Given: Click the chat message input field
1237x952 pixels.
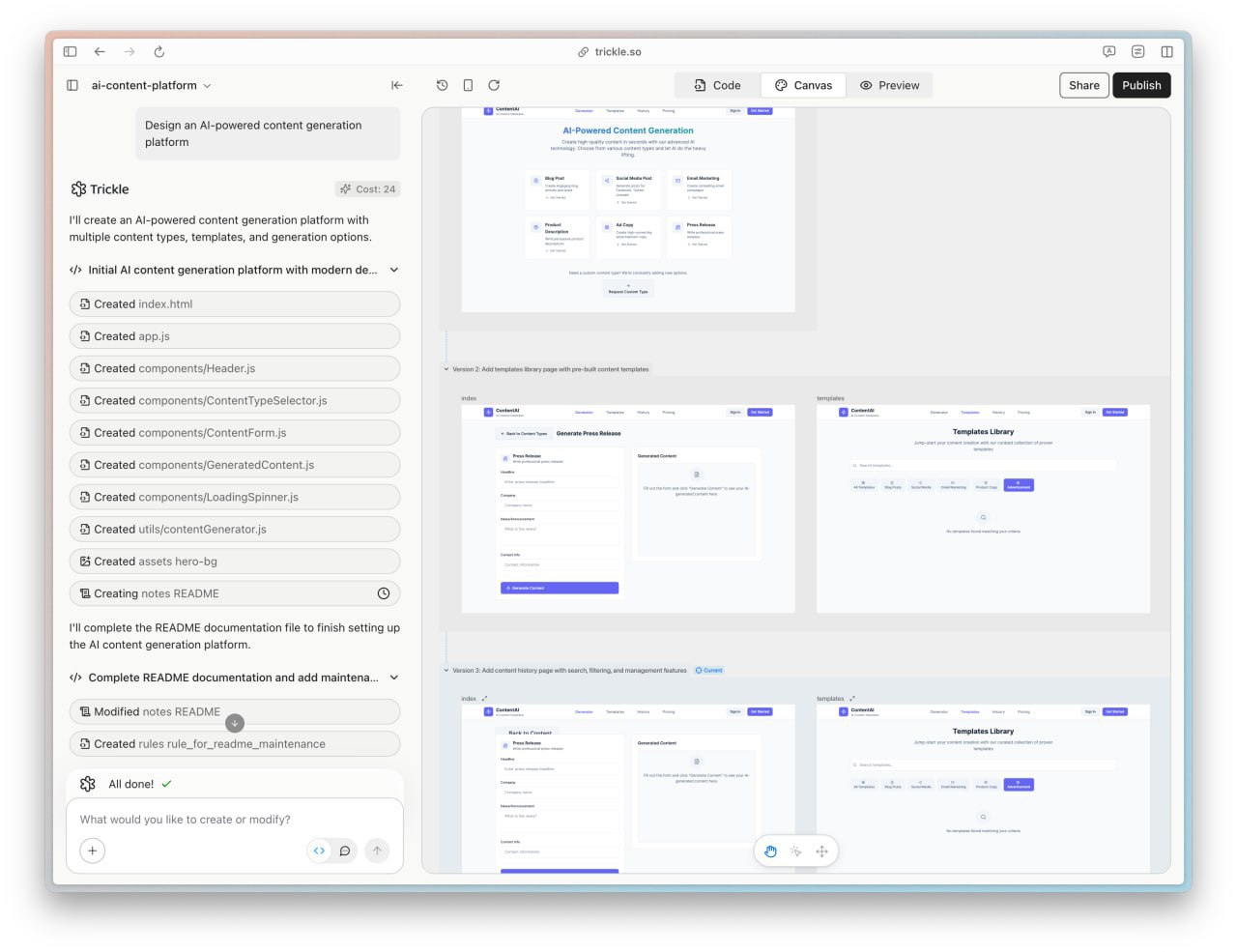Looking at the screenshot, I should click(234, 820).
